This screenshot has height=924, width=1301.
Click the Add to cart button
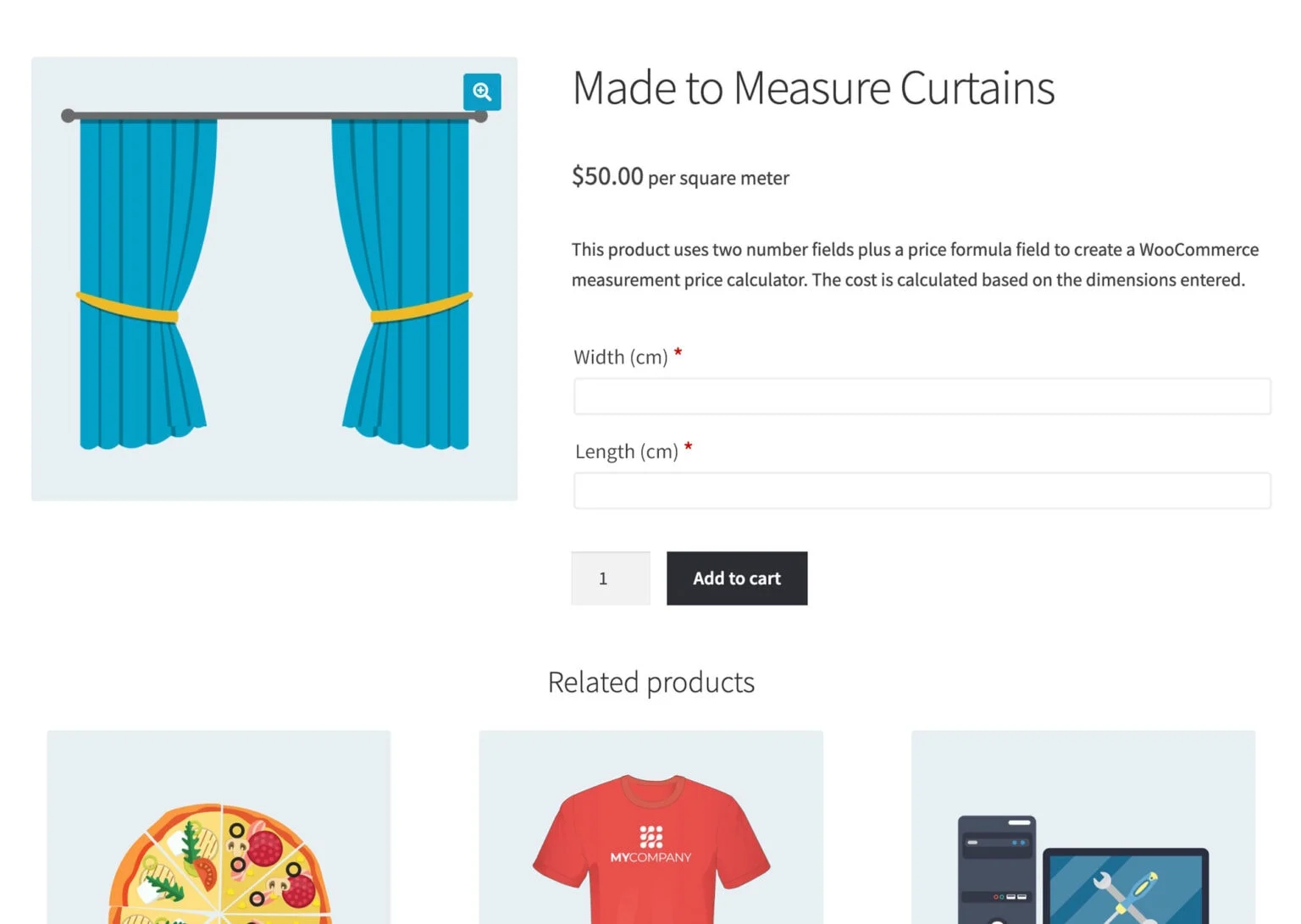[736, 578]
